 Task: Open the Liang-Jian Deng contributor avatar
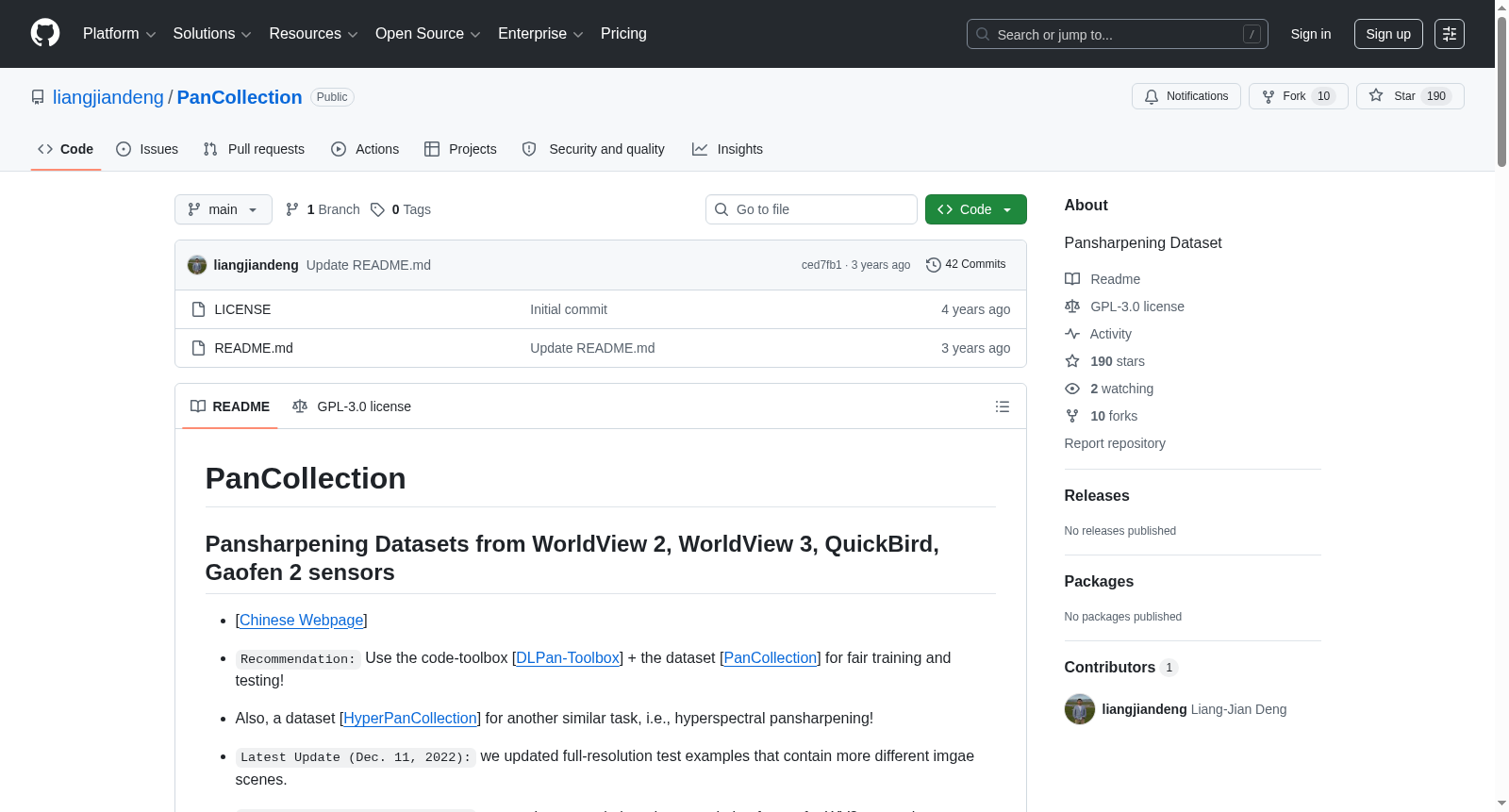tap(1080, 709)
